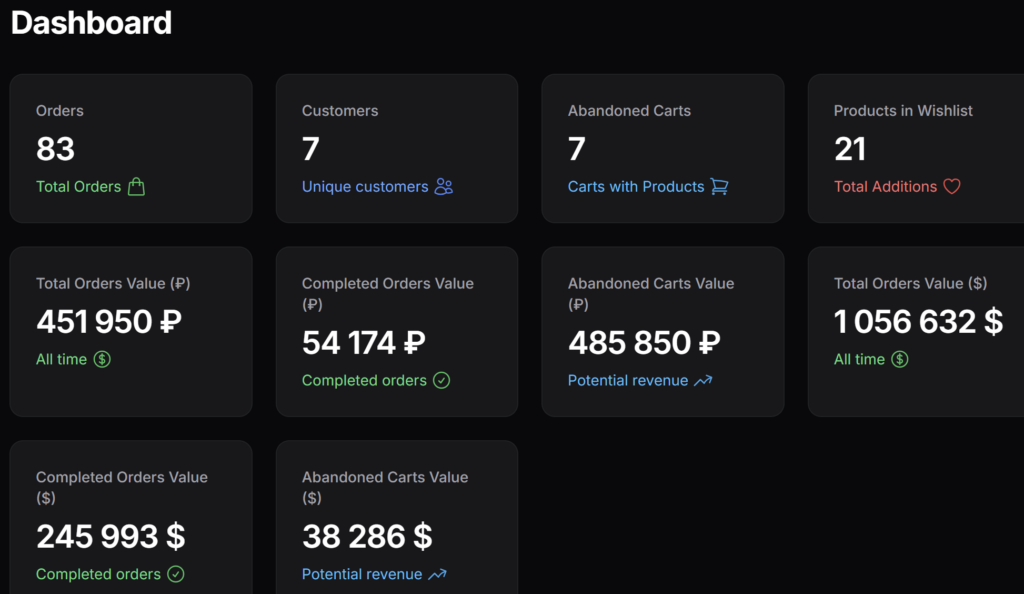Click the checkmark icon in Completed Orders Value (₽) card

[x=442, y=381]
